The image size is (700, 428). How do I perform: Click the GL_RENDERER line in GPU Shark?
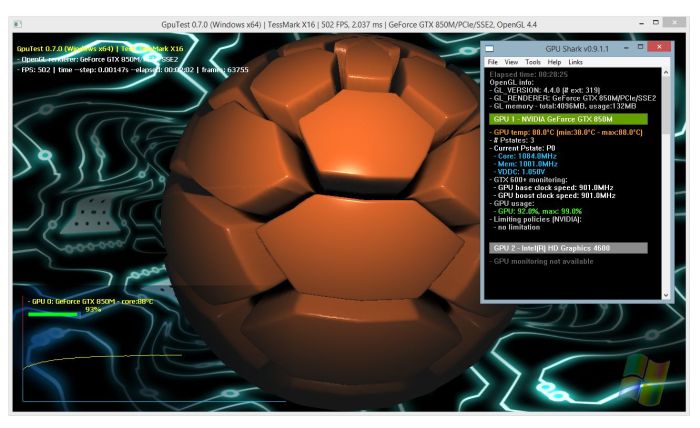click(573, 98)
